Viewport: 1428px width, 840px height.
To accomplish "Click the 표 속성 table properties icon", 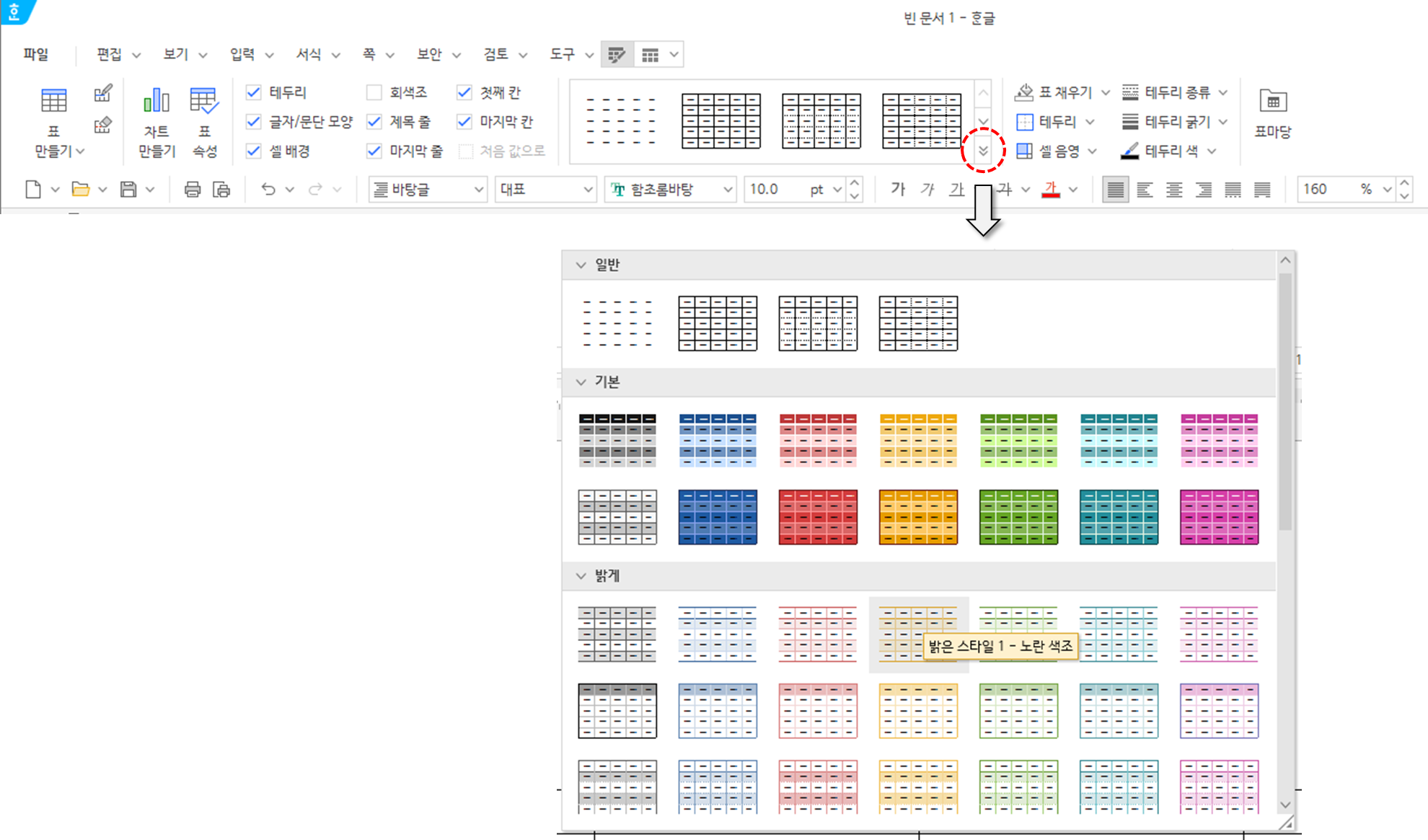I will [x=204, y=101].
